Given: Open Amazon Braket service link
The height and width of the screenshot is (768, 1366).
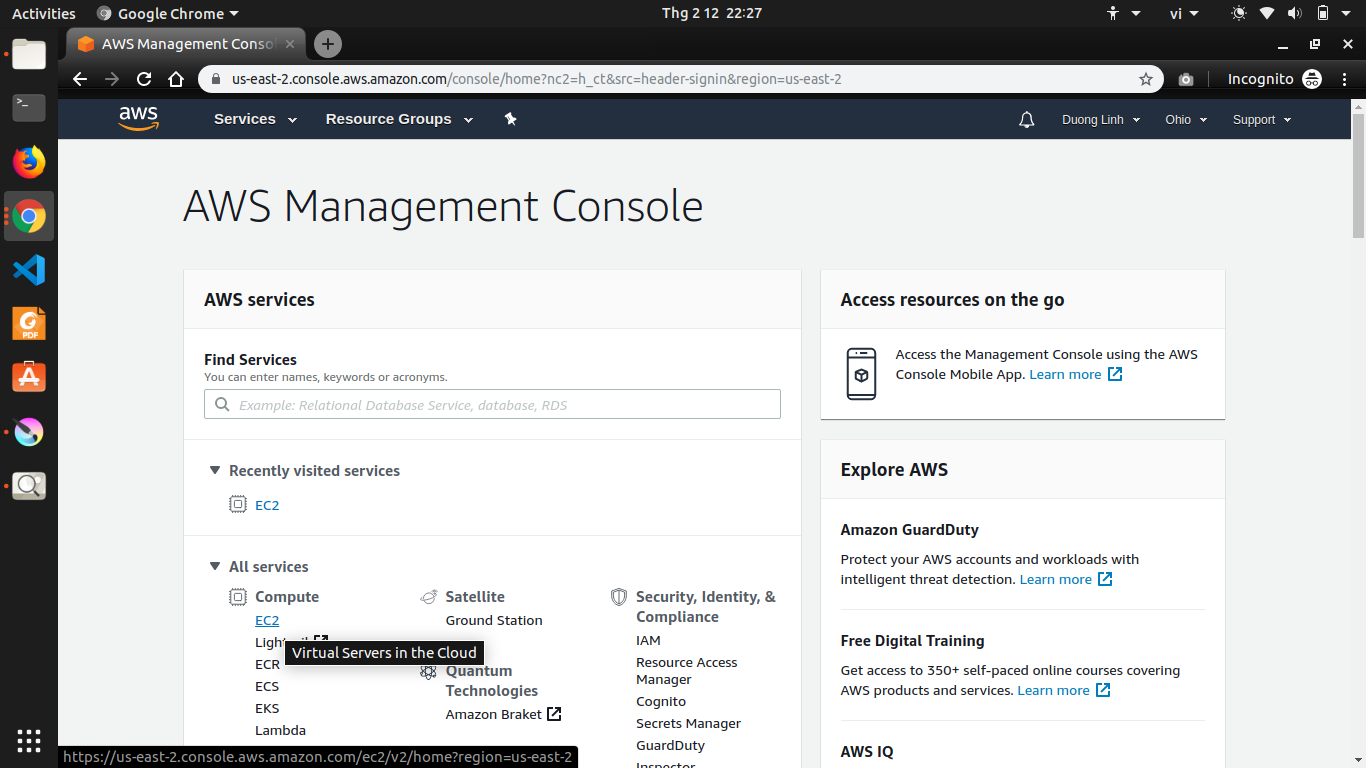Looking at the screenshot, I should click(494, 714).
